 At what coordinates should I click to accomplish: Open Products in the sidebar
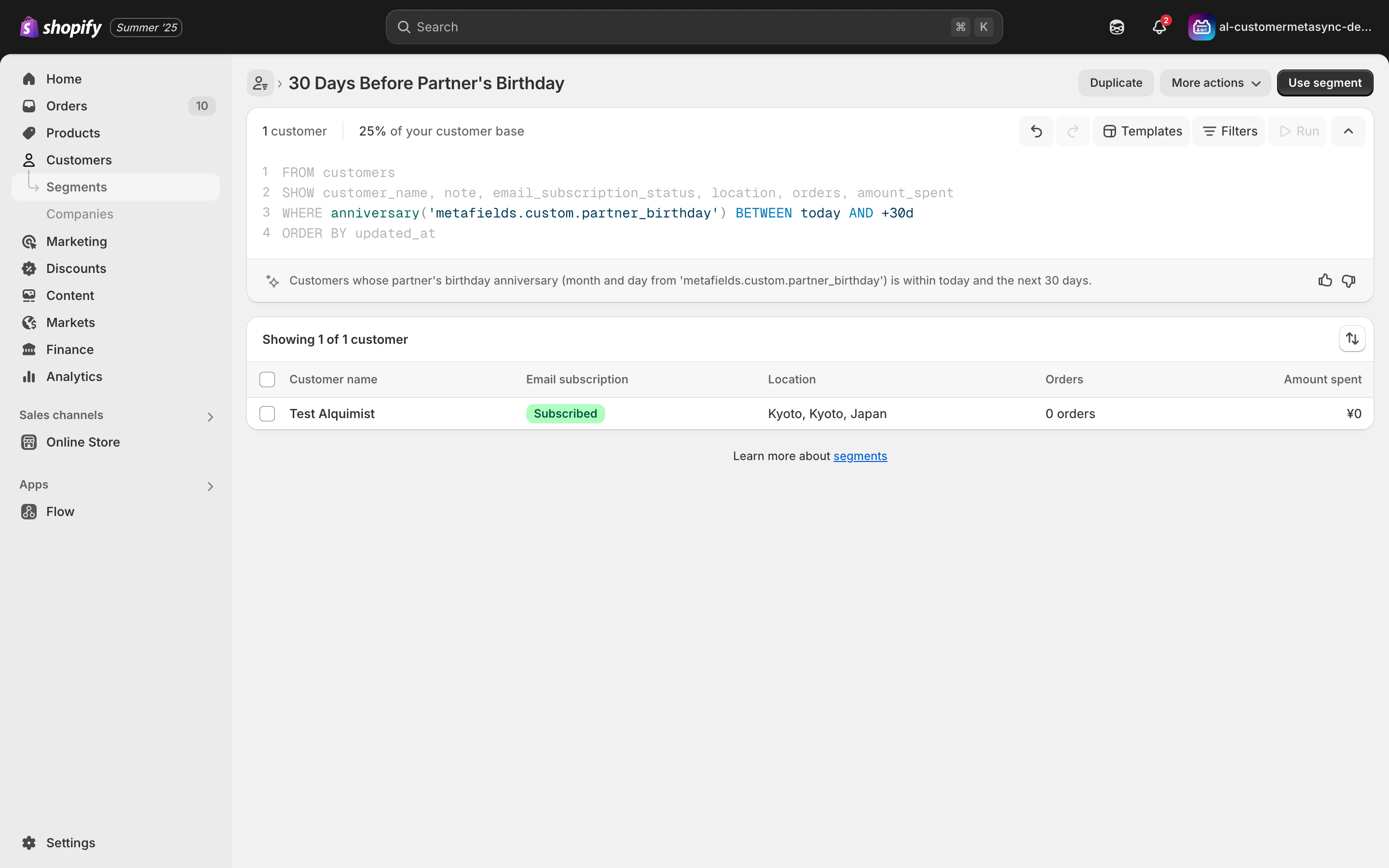[115, 133]
